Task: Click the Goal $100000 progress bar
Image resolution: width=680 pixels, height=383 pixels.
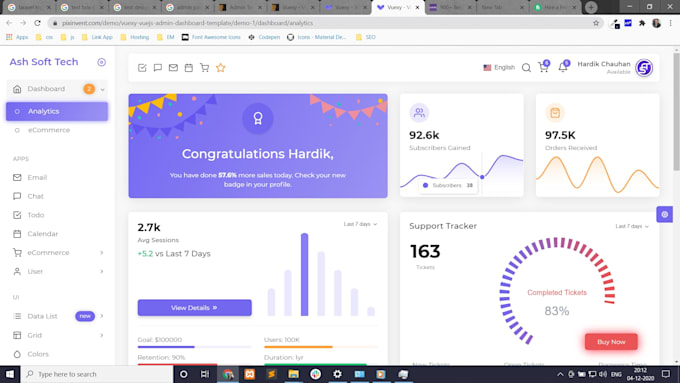Action: pos(194,347)
